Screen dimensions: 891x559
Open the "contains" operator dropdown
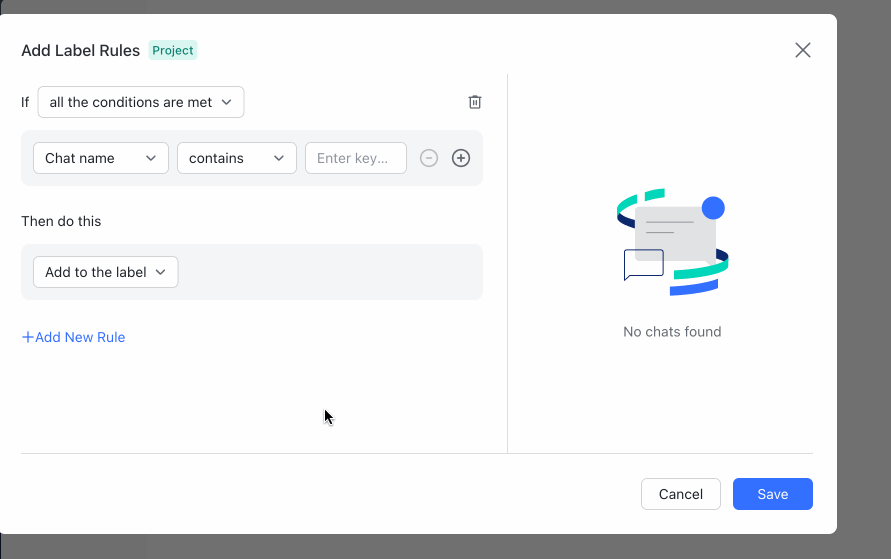(237, 158)
